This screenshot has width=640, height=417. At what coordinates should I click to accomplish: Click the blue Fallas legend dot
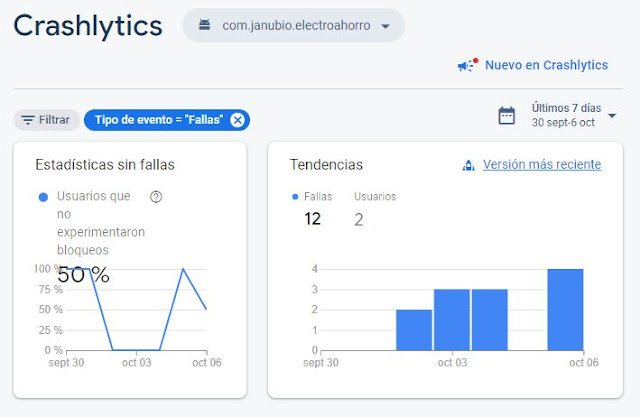coord(295,197)
